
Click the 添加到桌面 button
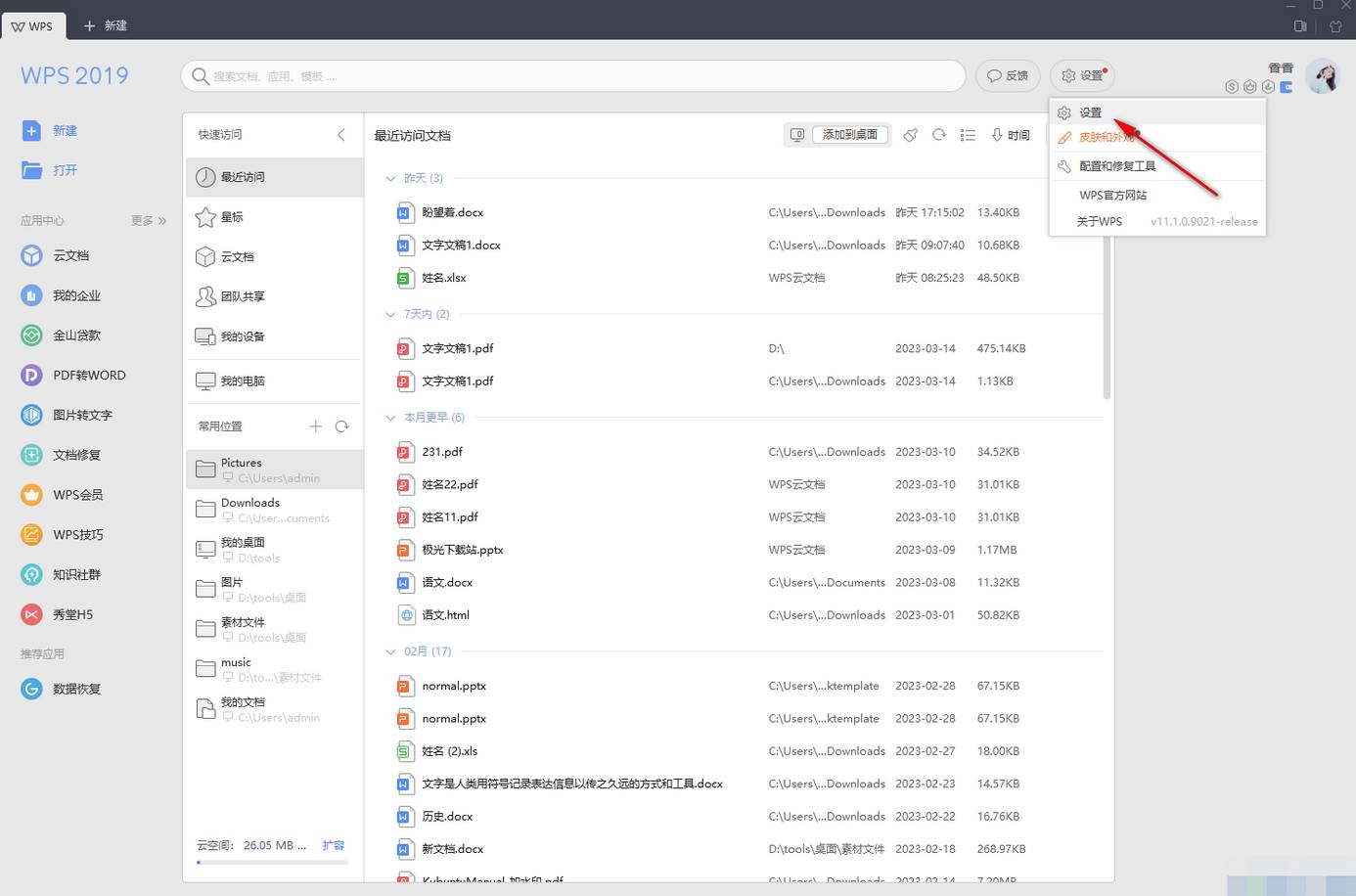(x=850, y=135)
